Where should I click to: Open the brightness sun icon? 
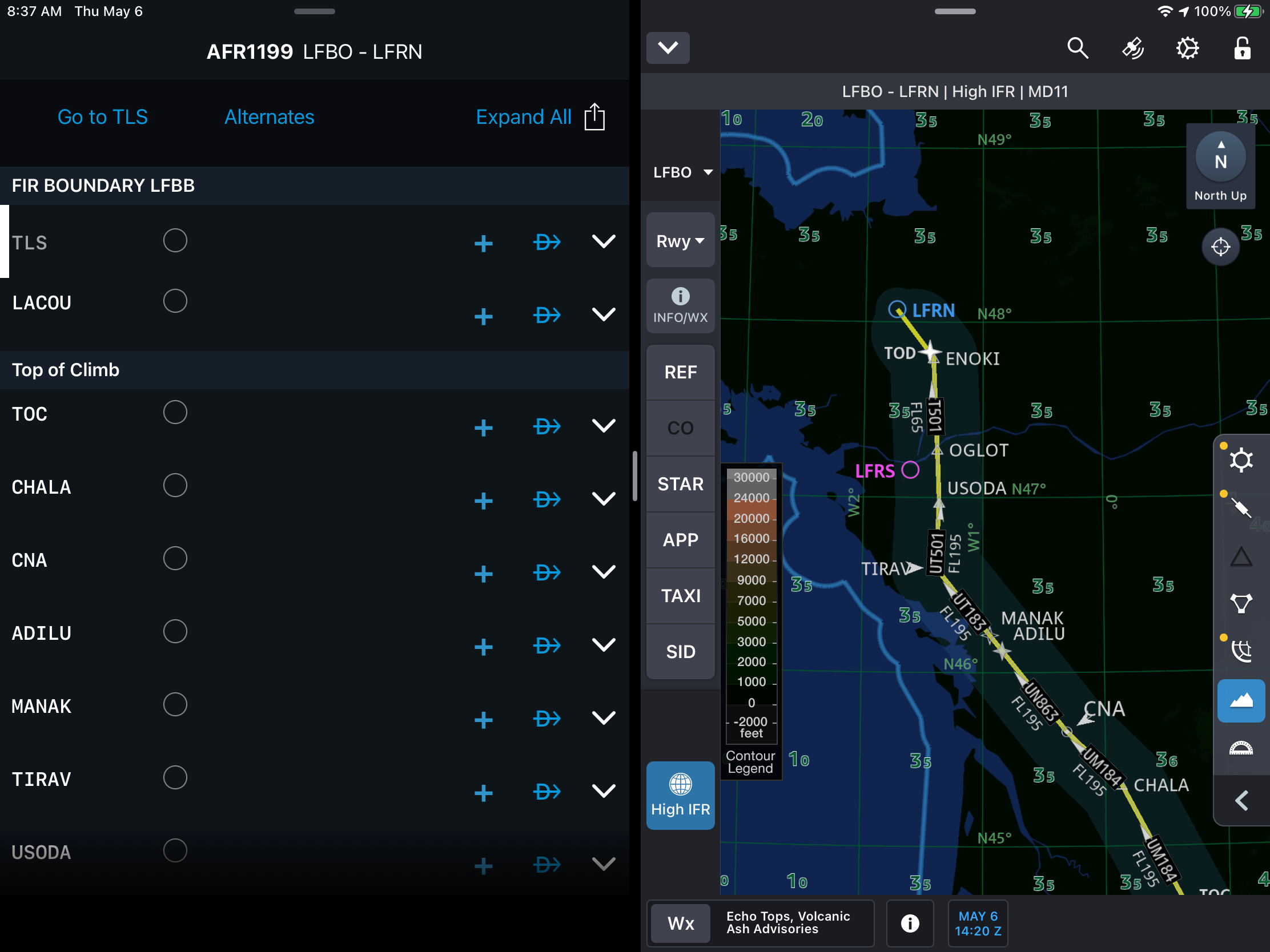point(1241,459)
